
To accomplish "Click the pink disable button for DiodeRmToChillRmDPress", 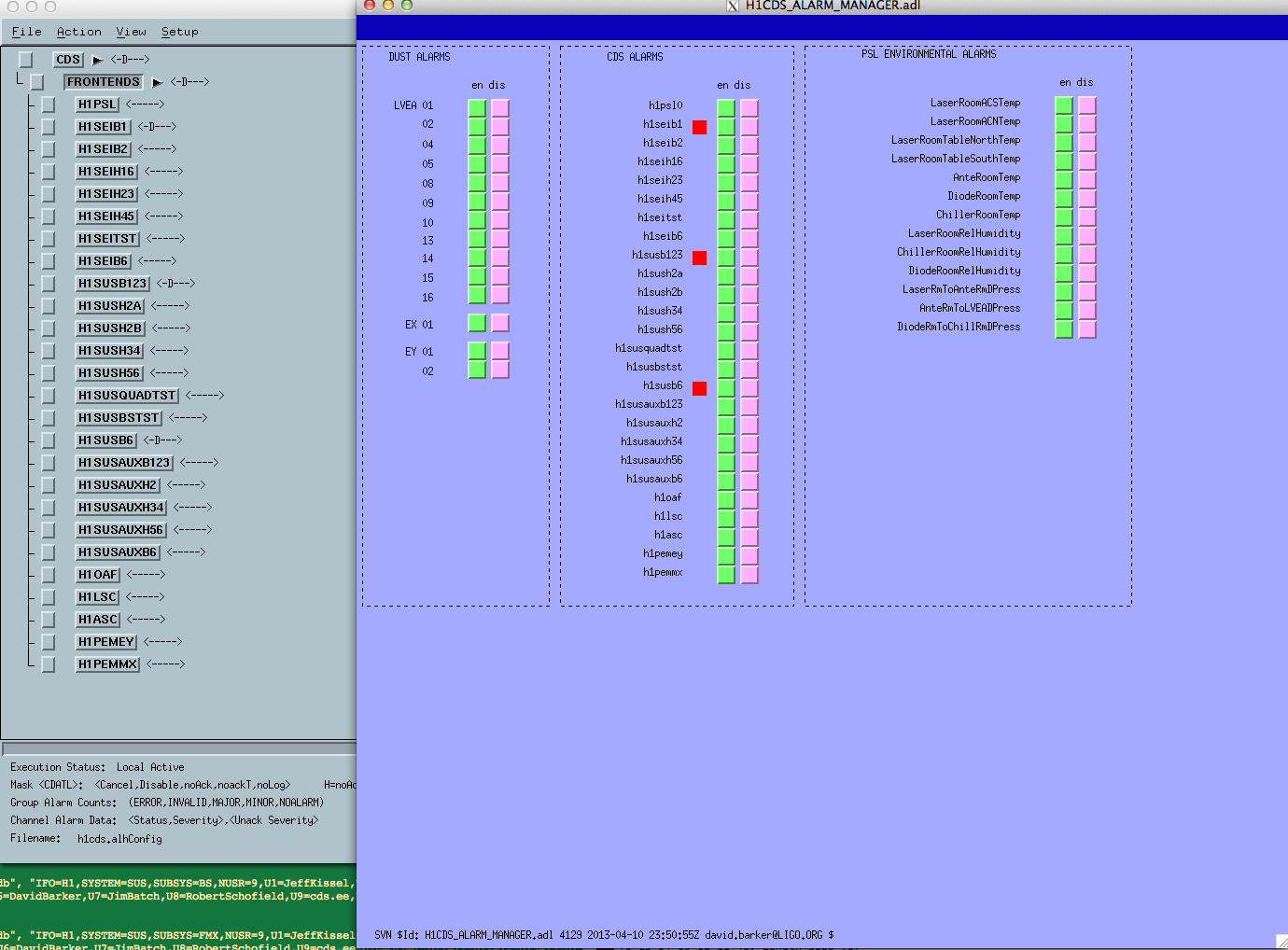I will pyautogui.click(x=1087, y=328).
